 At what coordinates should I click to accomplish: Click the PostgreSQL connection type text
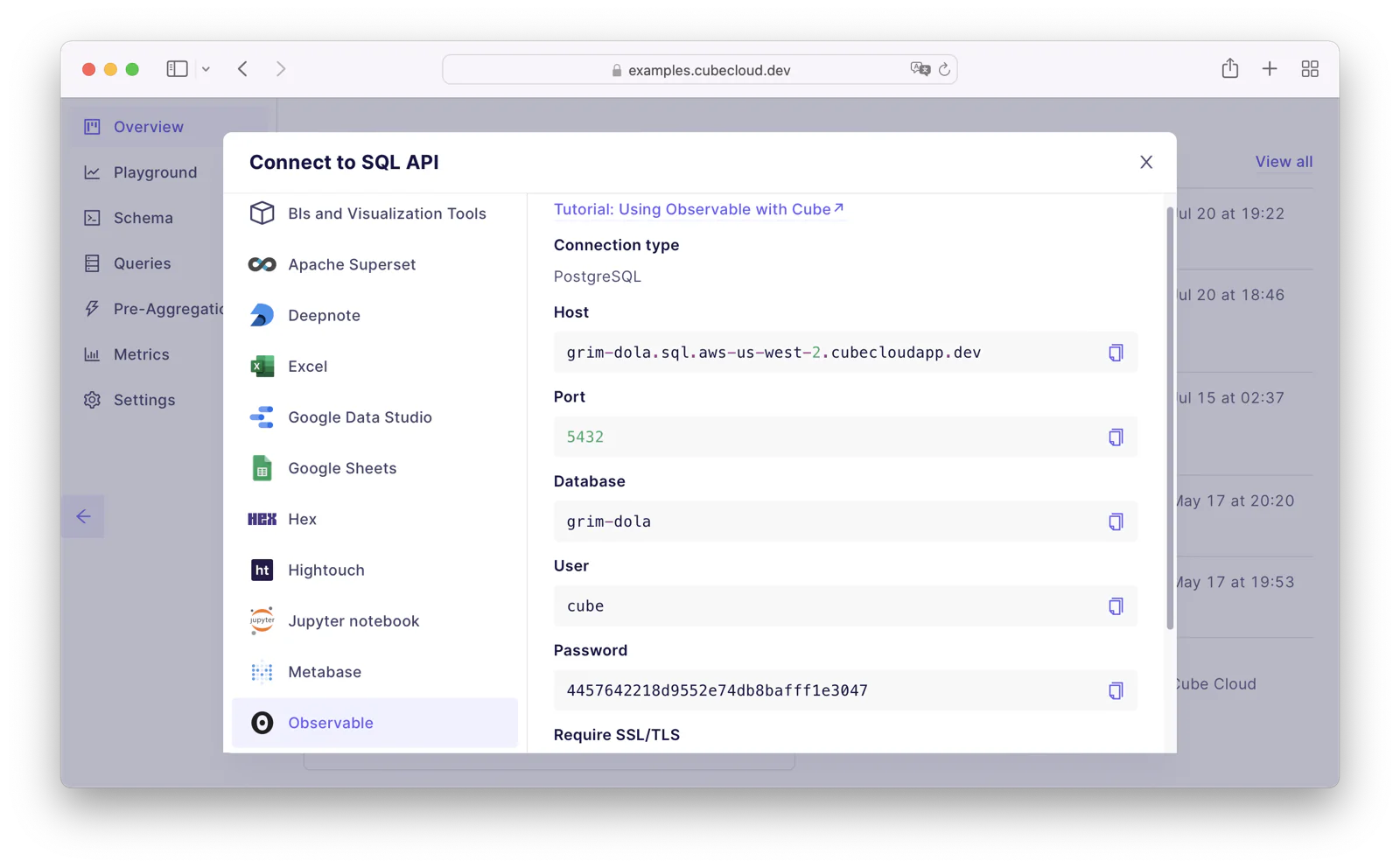coord(598,276)
